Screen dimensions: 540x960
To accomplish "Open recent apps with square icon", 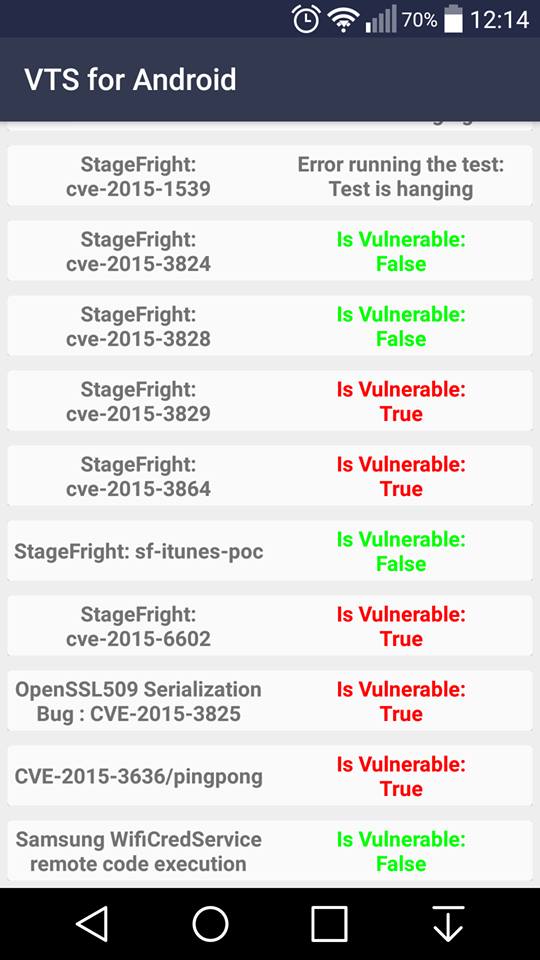I will pos(329,923).
